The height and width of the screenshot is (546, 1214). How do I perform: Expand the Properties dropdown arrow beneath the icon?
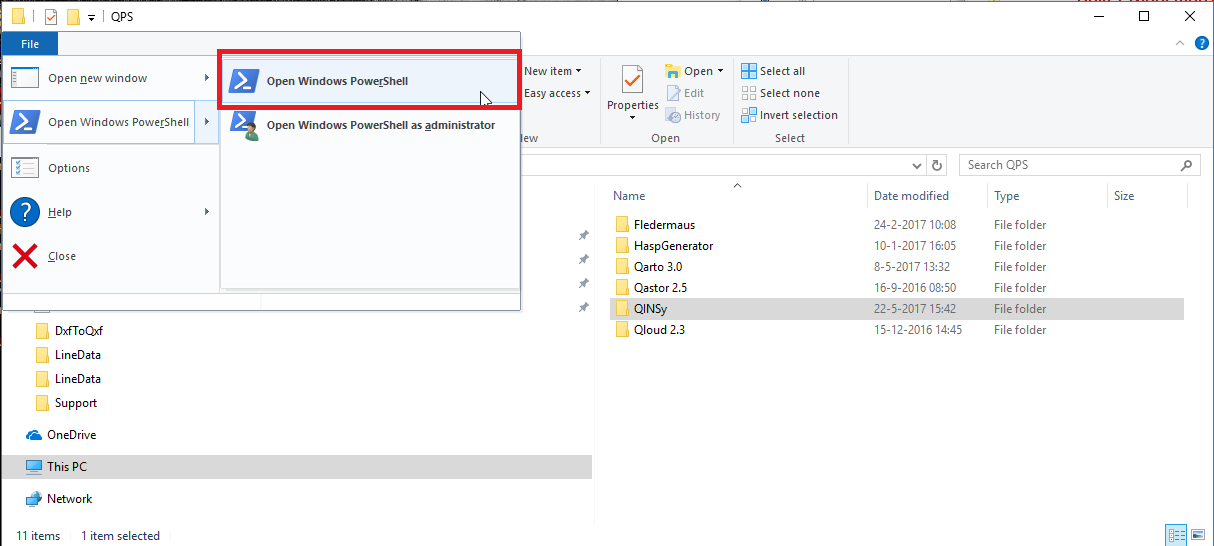tap(633, 118)
